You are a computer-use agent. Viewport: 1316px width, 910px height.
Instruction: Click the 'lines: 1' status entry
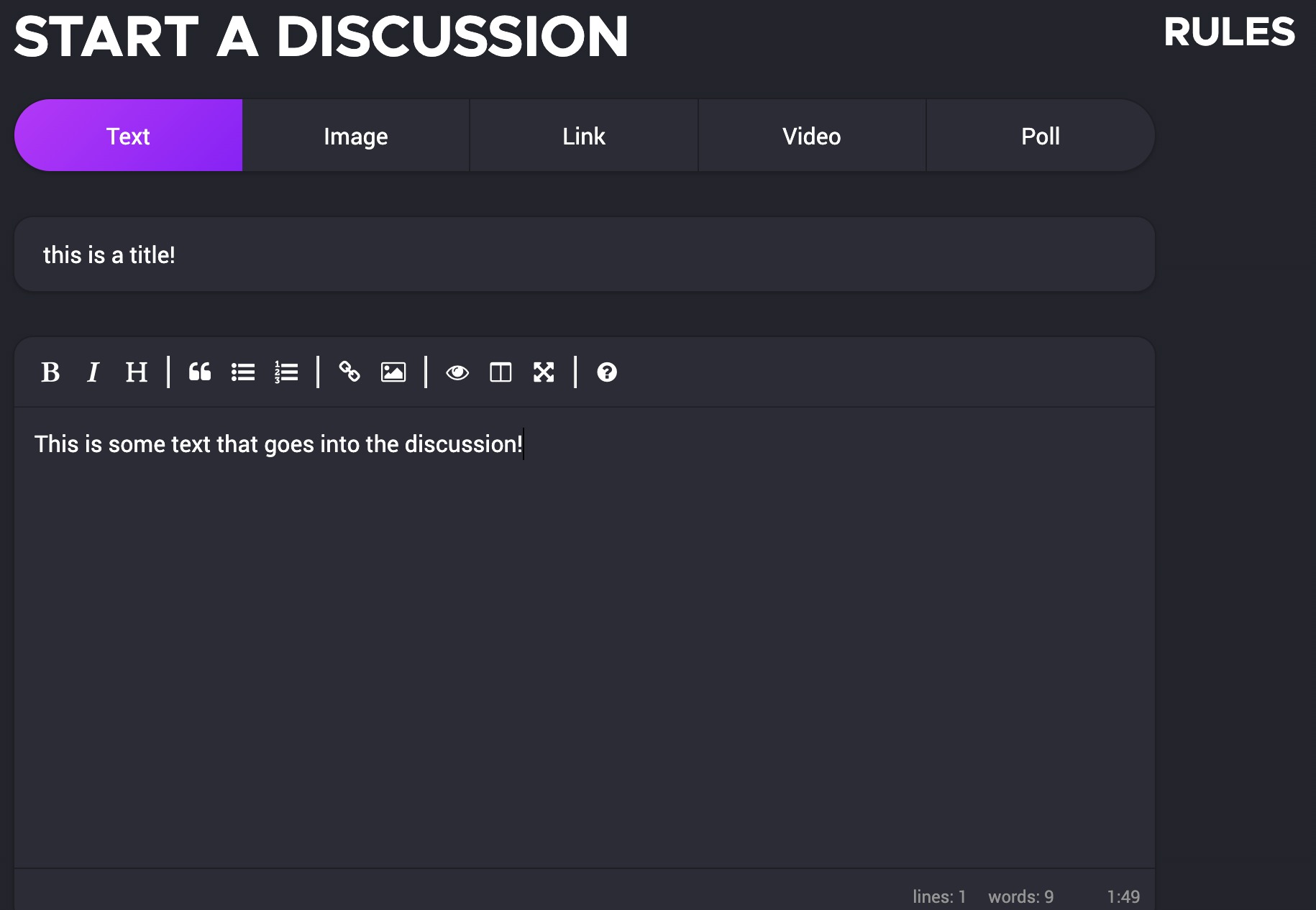pyautogui.click(x=939, y=896)
